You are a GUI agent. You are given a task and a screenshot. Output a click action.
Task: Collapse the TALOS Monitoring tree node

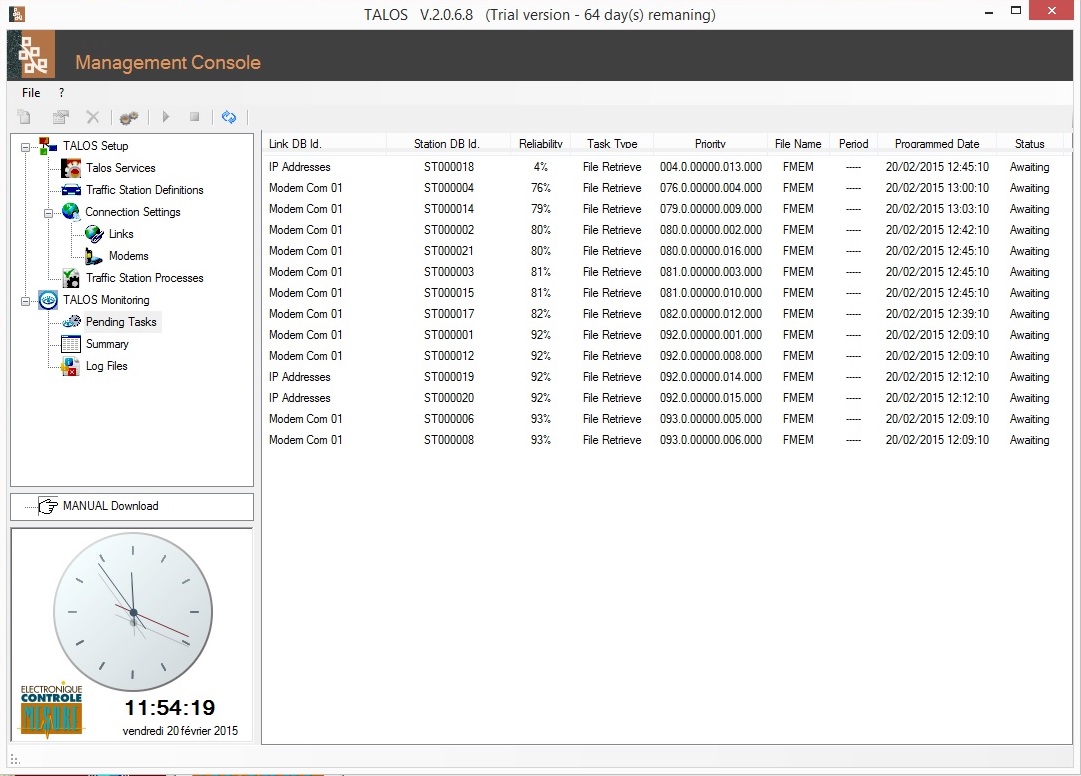pos(26,301)
